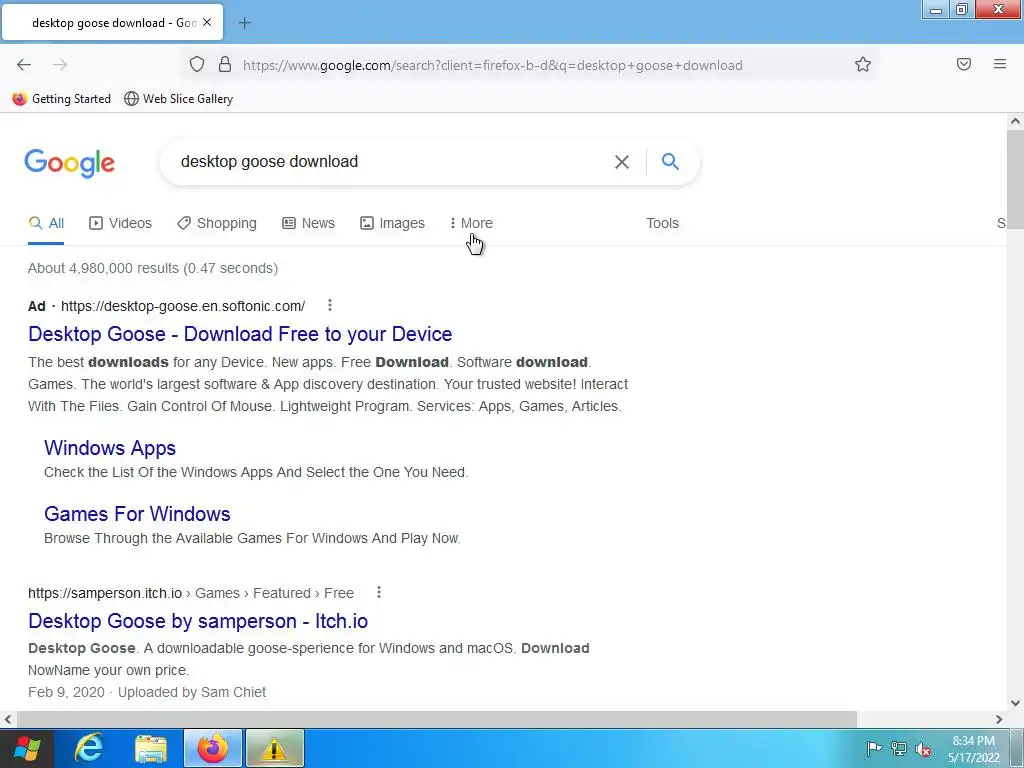This screenshot has height=768, width=1024.
Task: Click the horizontal scrollbar thumb
Action: tap(436, 719)
